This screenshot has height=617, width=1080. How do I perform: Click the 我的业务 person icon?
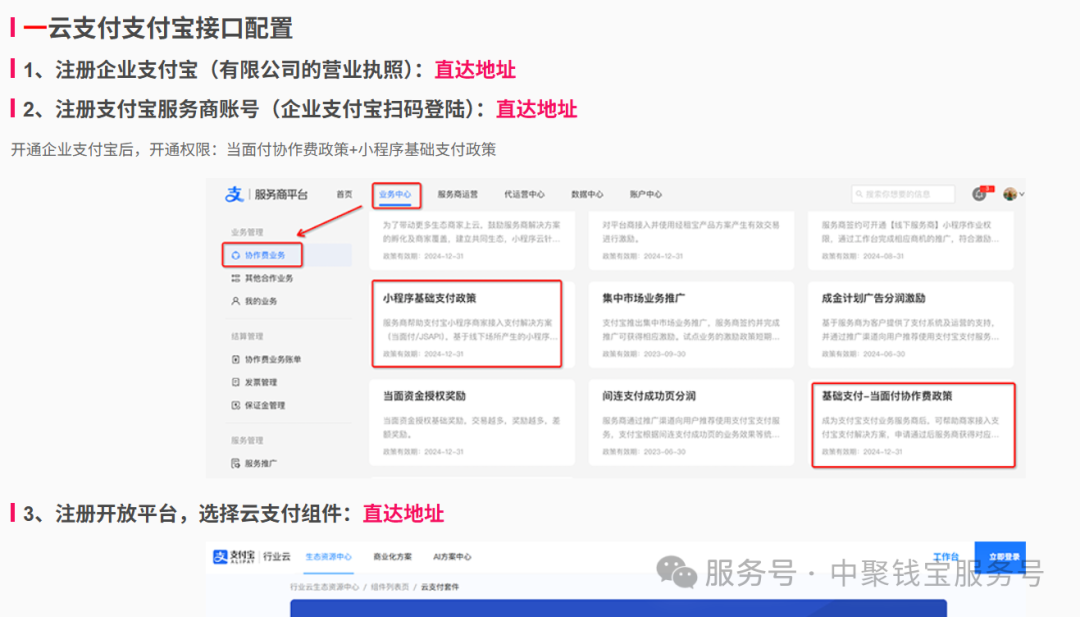click(x=236, y=300)
